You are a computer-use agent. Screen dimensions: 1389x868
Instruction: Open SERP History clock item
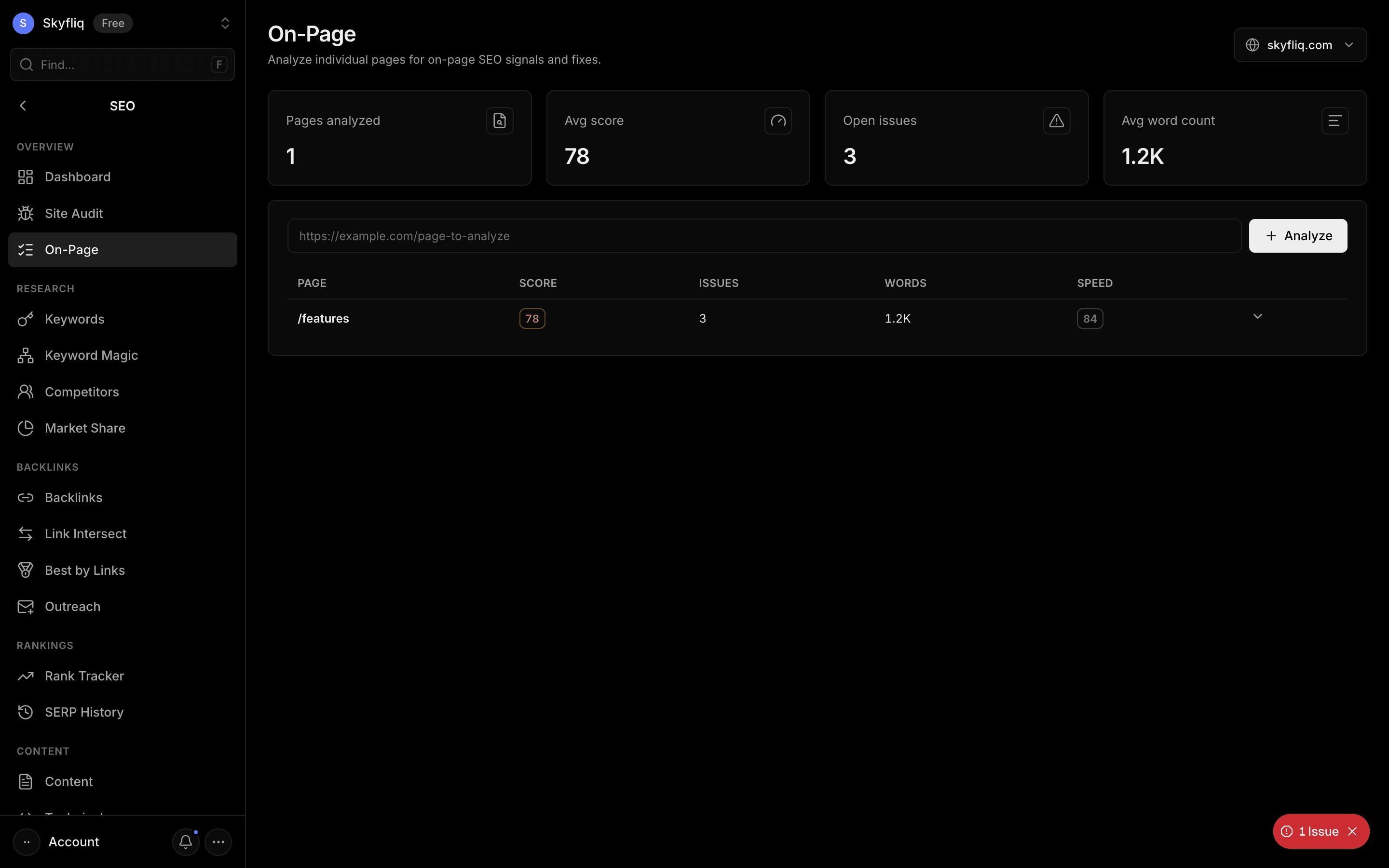(122, 712)
